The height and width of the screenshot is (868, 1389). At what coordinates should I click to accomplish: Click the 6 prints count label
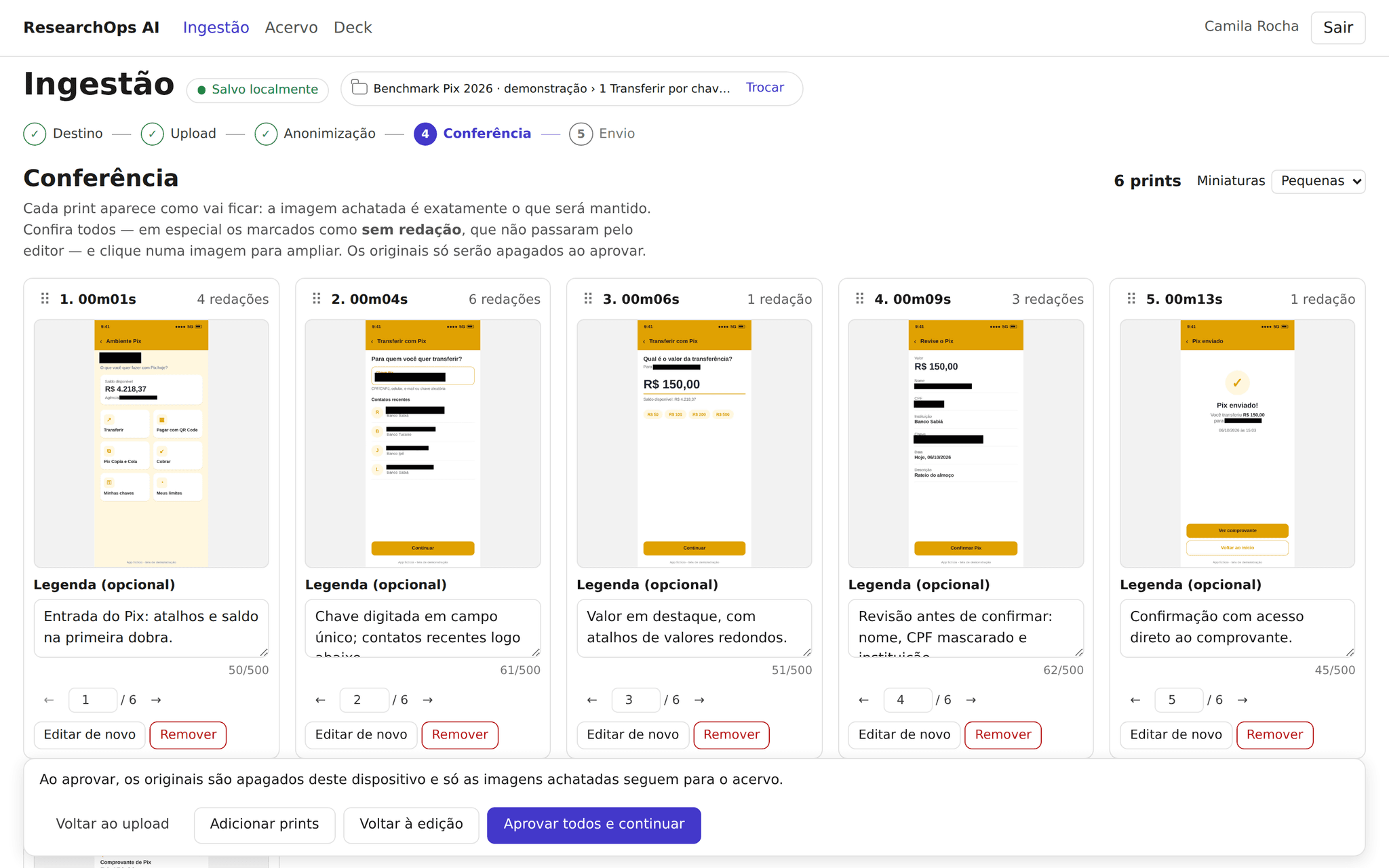1148,181
